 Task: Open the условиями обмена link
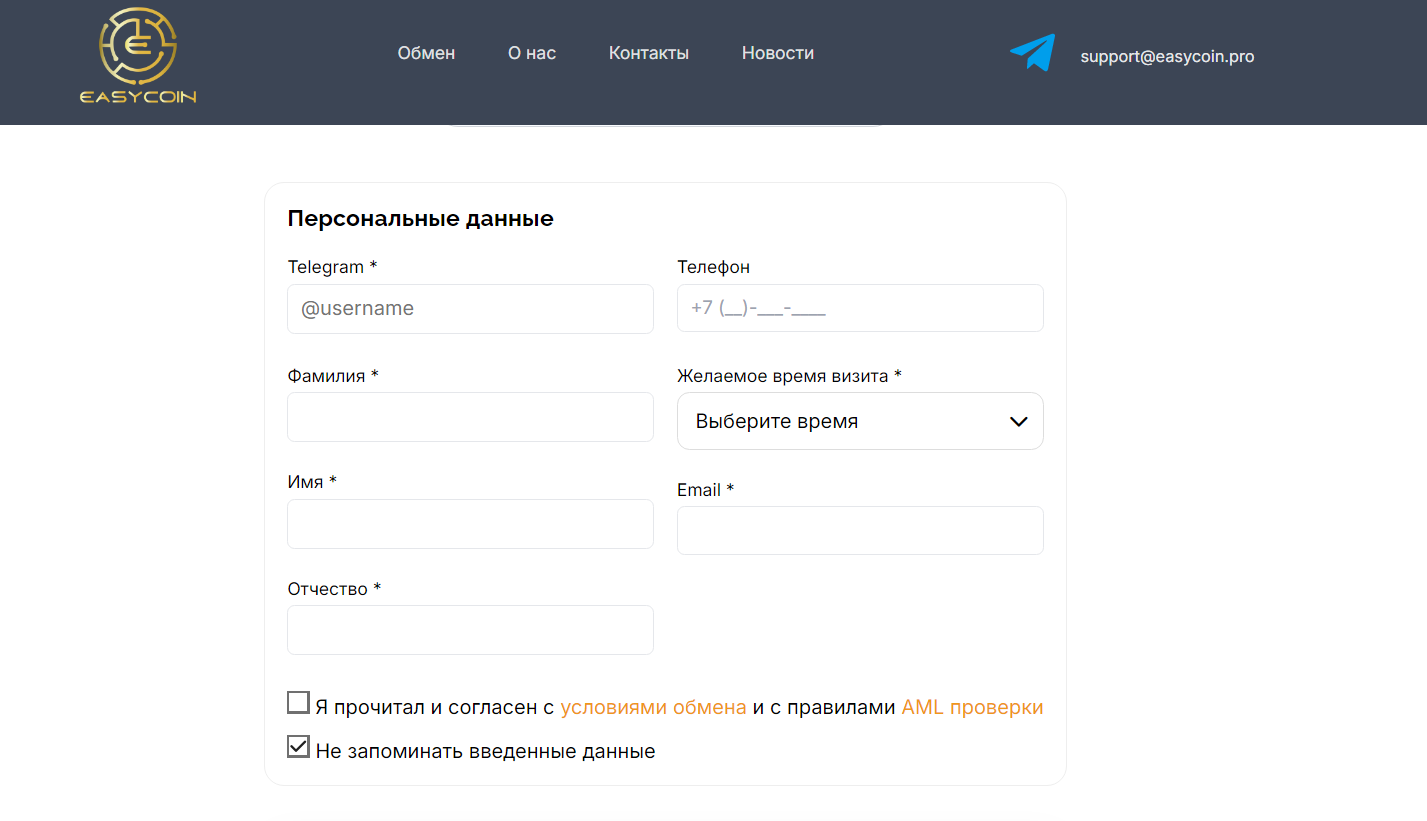(x=653, y=707)
